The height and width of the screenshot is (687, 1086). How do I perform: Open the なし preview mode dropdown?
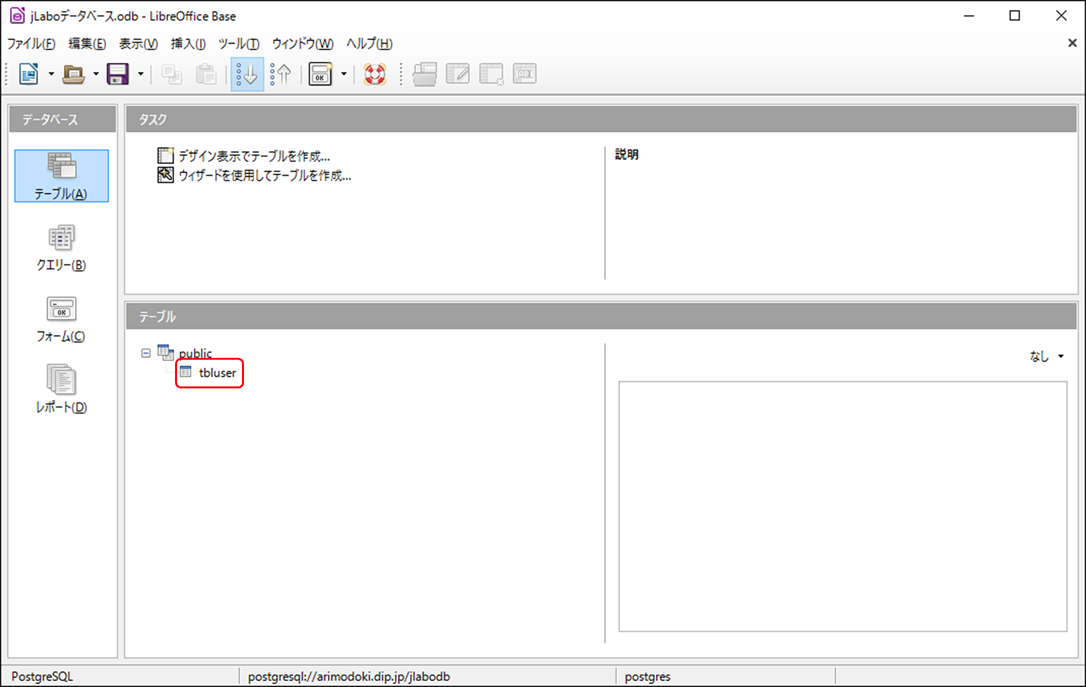point(1047,356)
